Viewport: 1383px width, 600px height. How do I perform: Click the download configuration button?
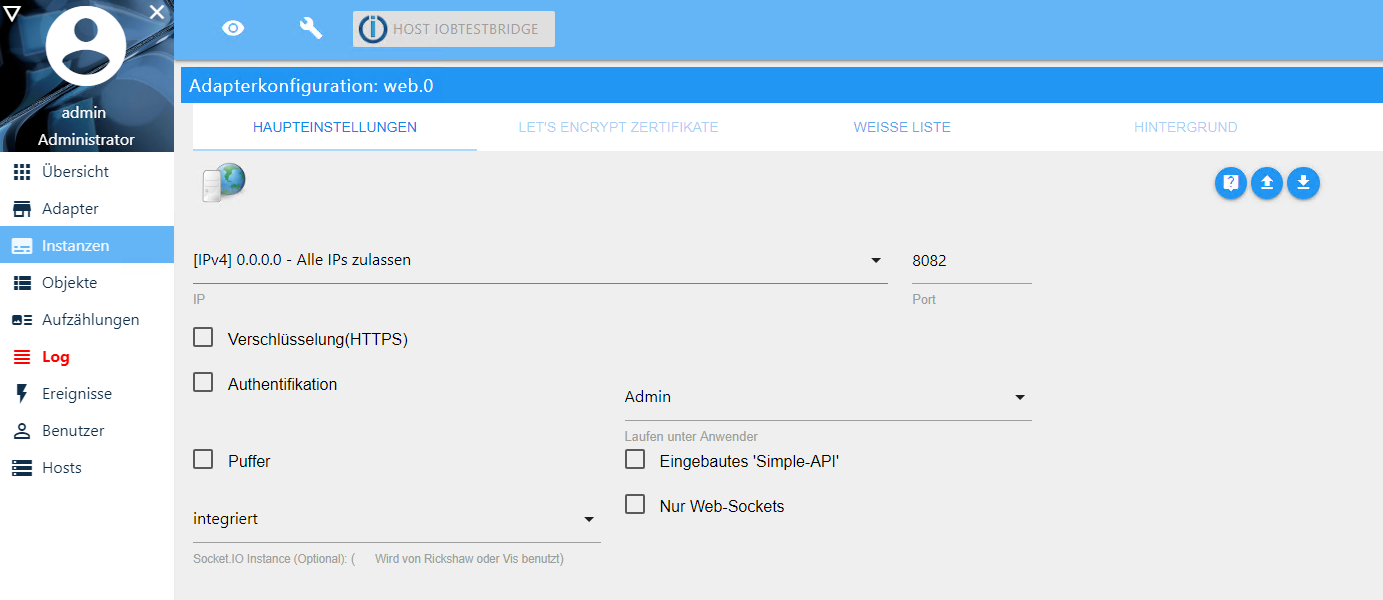1304,183
